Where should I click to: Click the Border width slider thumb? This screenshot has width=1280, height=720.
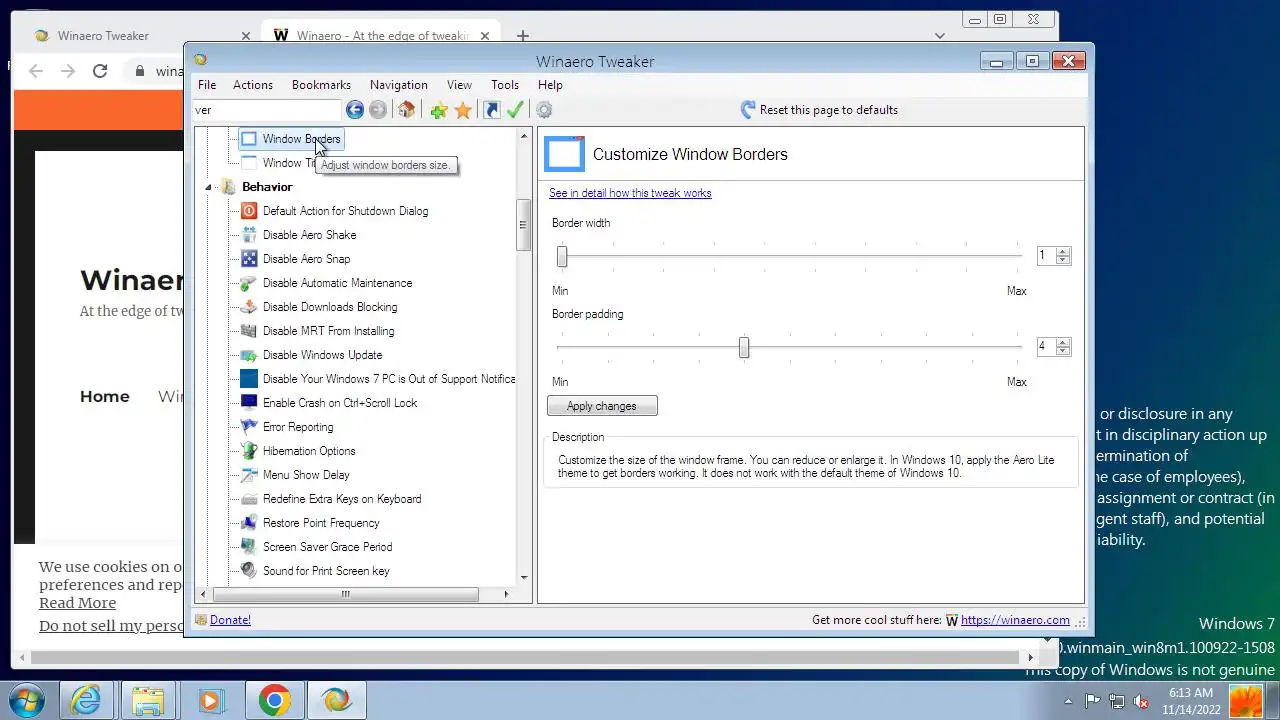click(562, 256)
